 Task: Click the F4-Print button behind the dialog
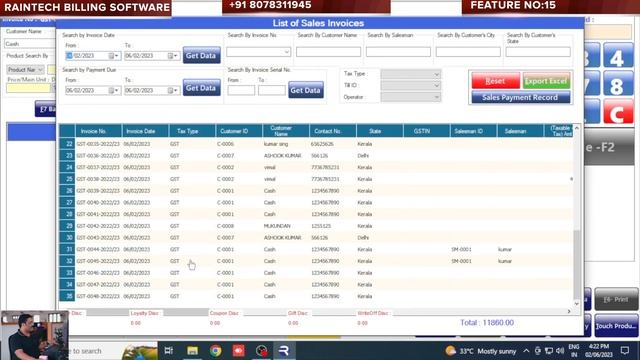(616, 299)
